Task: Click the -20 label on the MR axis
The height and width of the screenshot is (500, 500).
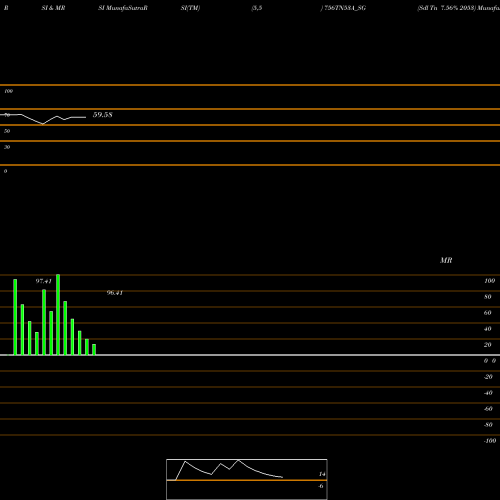Action: [x=488, y=377]
